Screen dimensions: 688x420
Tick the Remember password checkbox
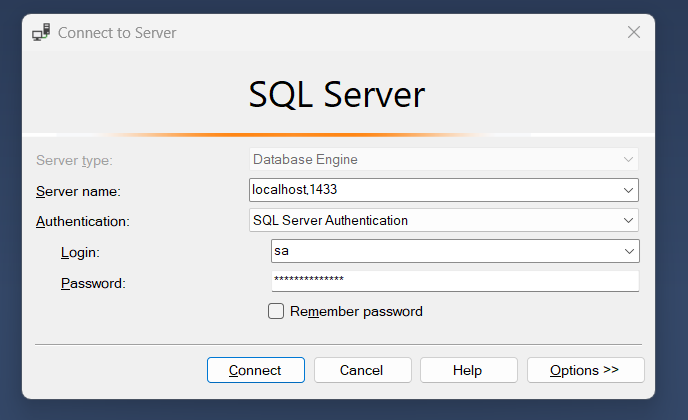[x=276, y=311]
